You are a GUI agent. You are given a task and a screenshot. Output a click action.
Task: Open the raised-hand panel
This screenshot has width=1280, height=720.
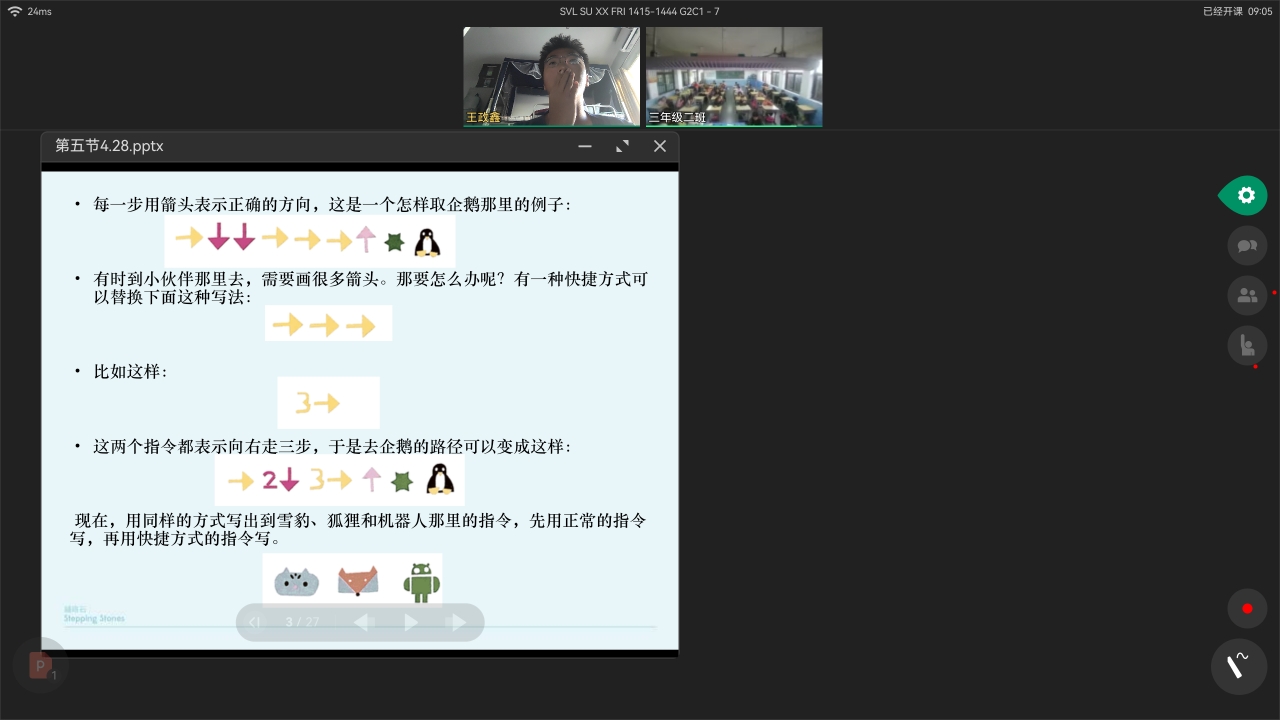[x=1247, y=346]
